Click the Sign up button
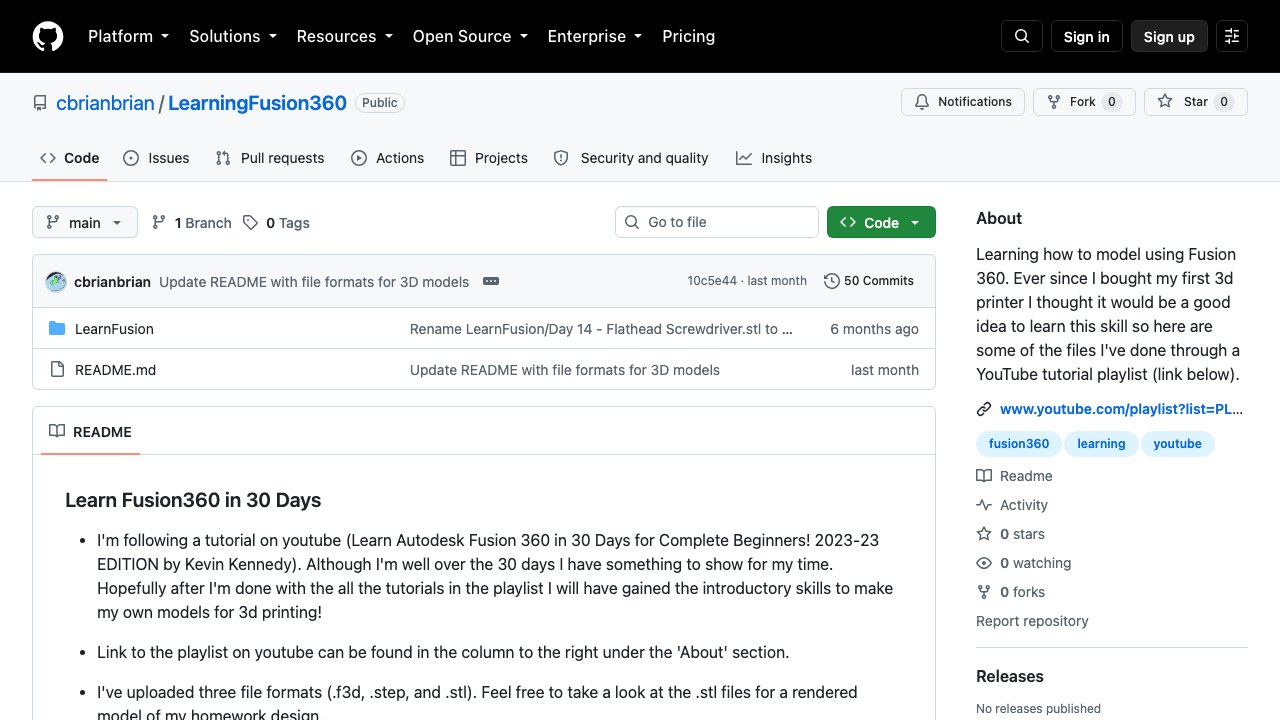 [1169, 36]
